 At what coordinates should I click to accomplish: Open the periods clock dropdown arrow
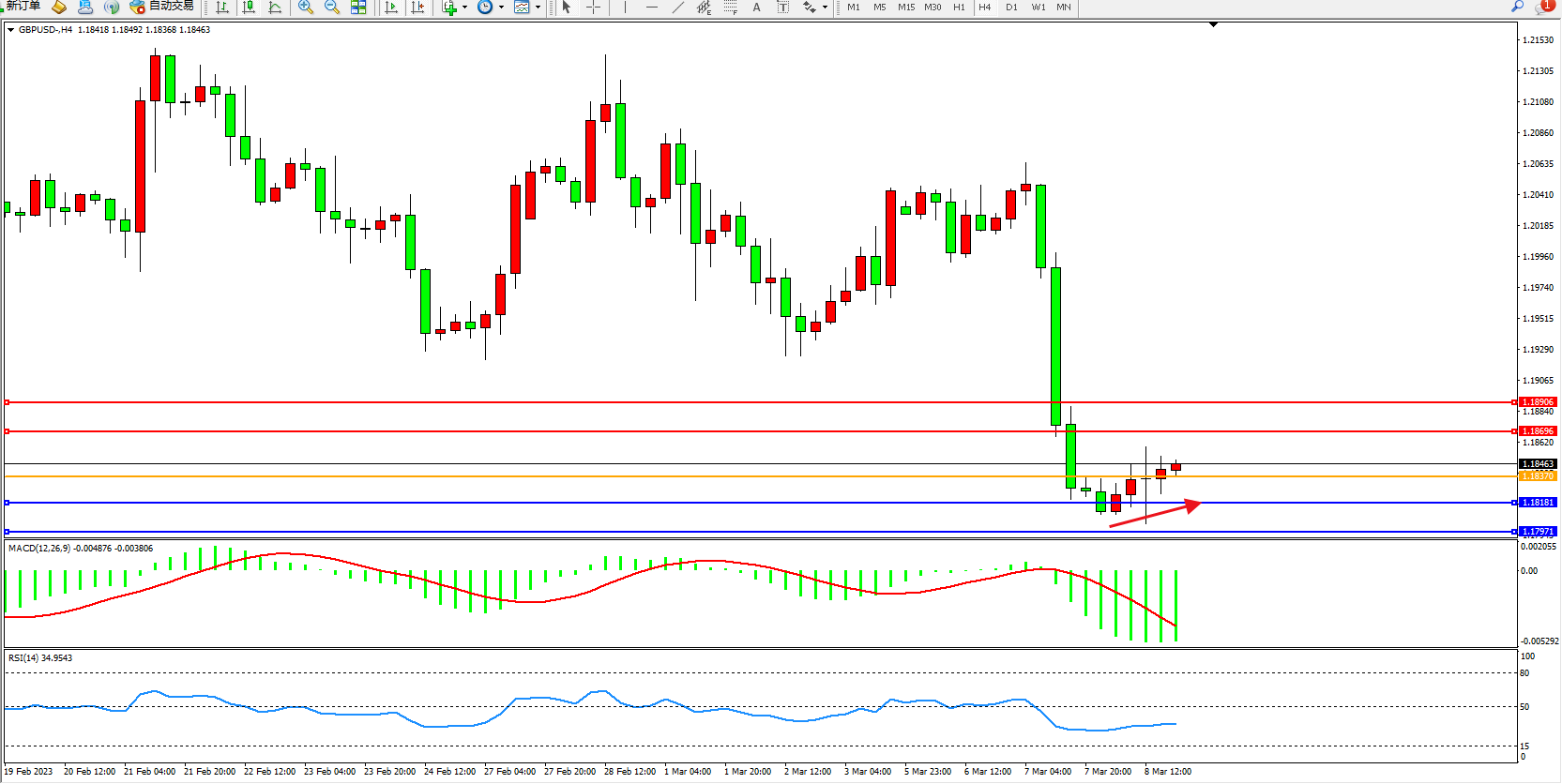click(x=501, y=8)
